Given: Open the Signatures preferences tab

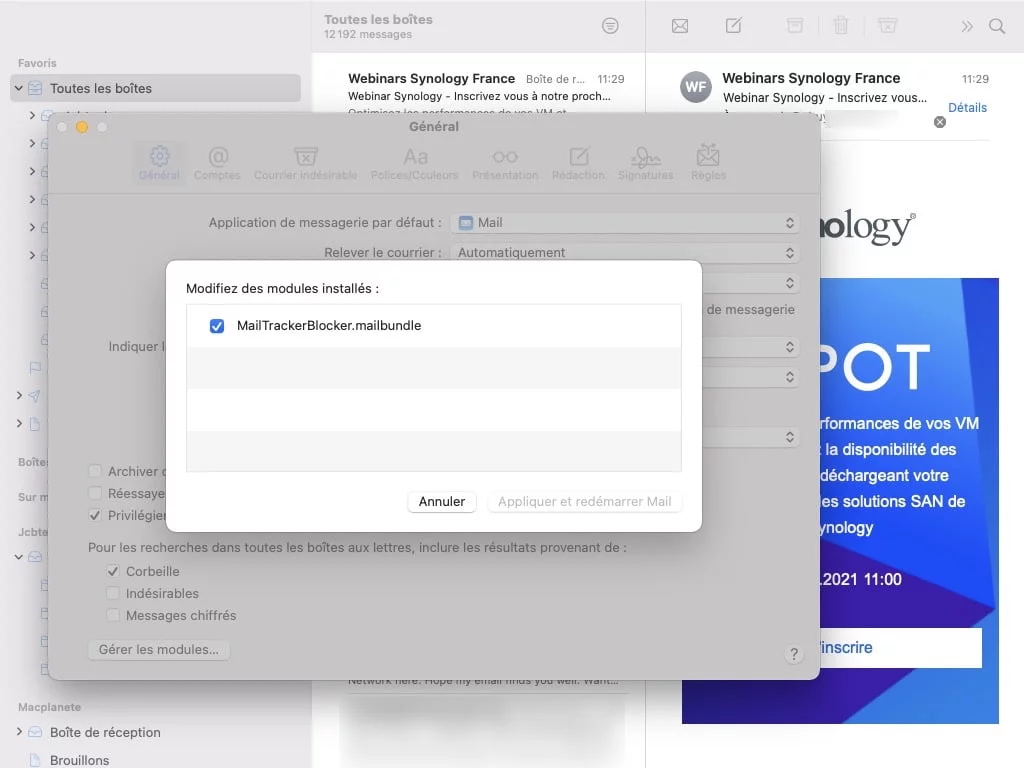Looking at the screenshot, I should [645, 163].
